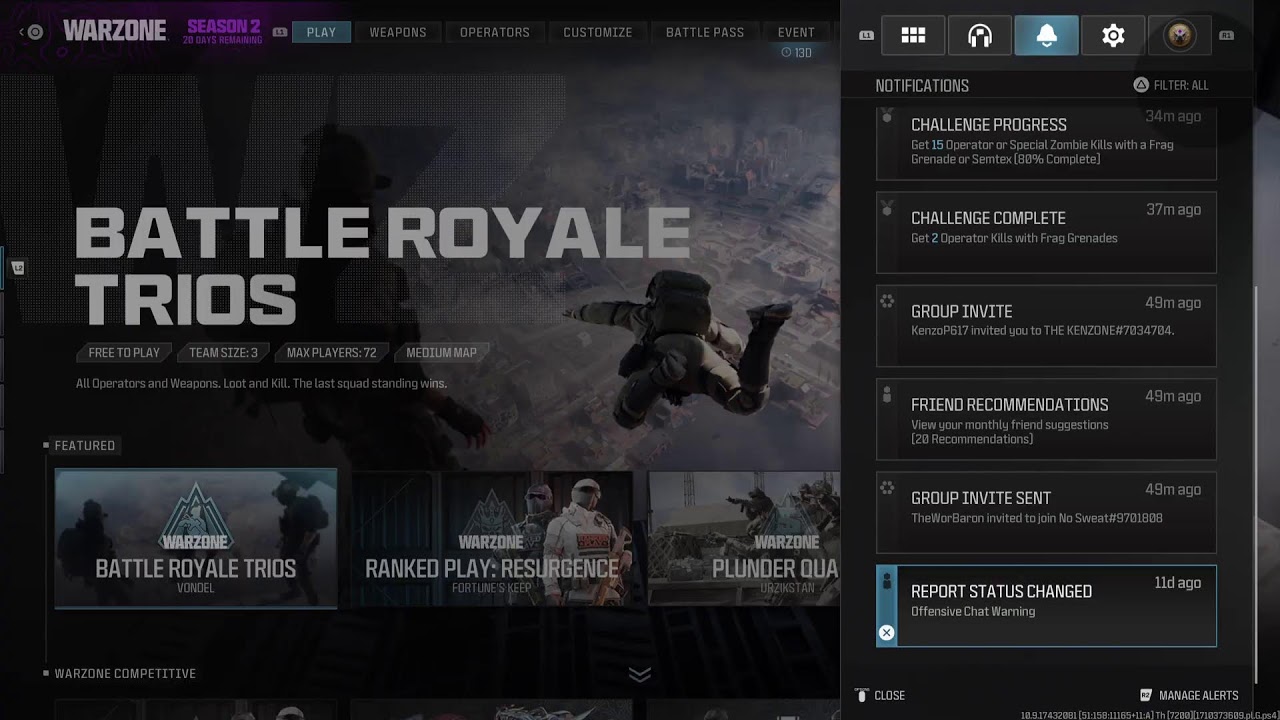Click the Filter triangle button icon

pyautogui.click(x=1140, y=85)
